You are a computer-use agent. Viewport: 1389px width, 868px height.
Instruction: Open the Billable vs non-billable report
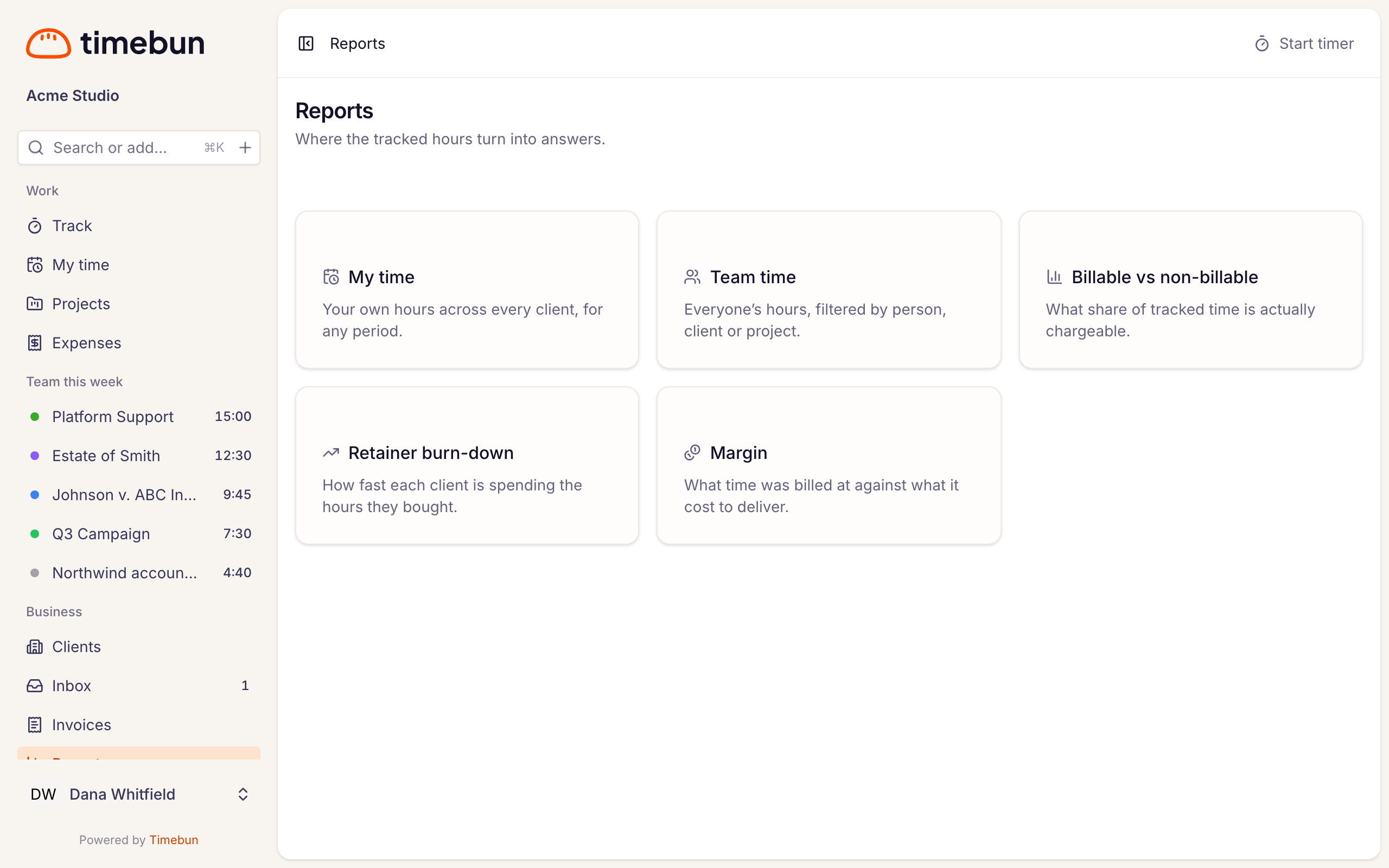tap(1190, 290)
